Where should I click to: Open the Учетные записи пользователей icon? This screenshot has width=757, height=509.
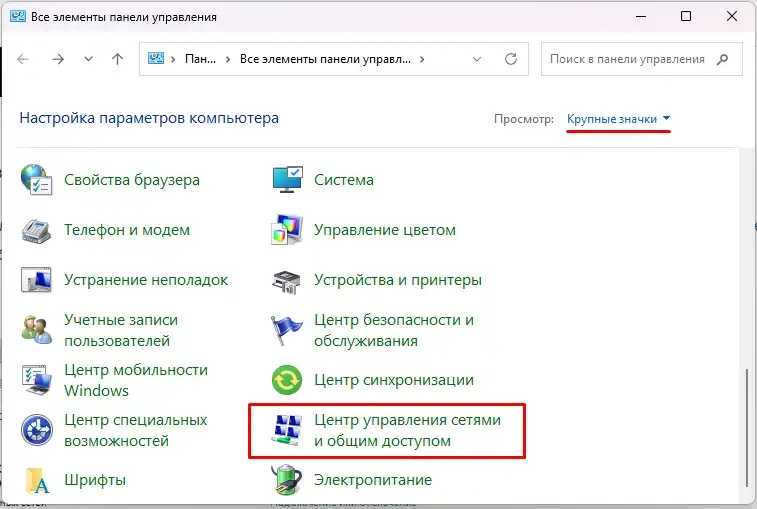36,330
